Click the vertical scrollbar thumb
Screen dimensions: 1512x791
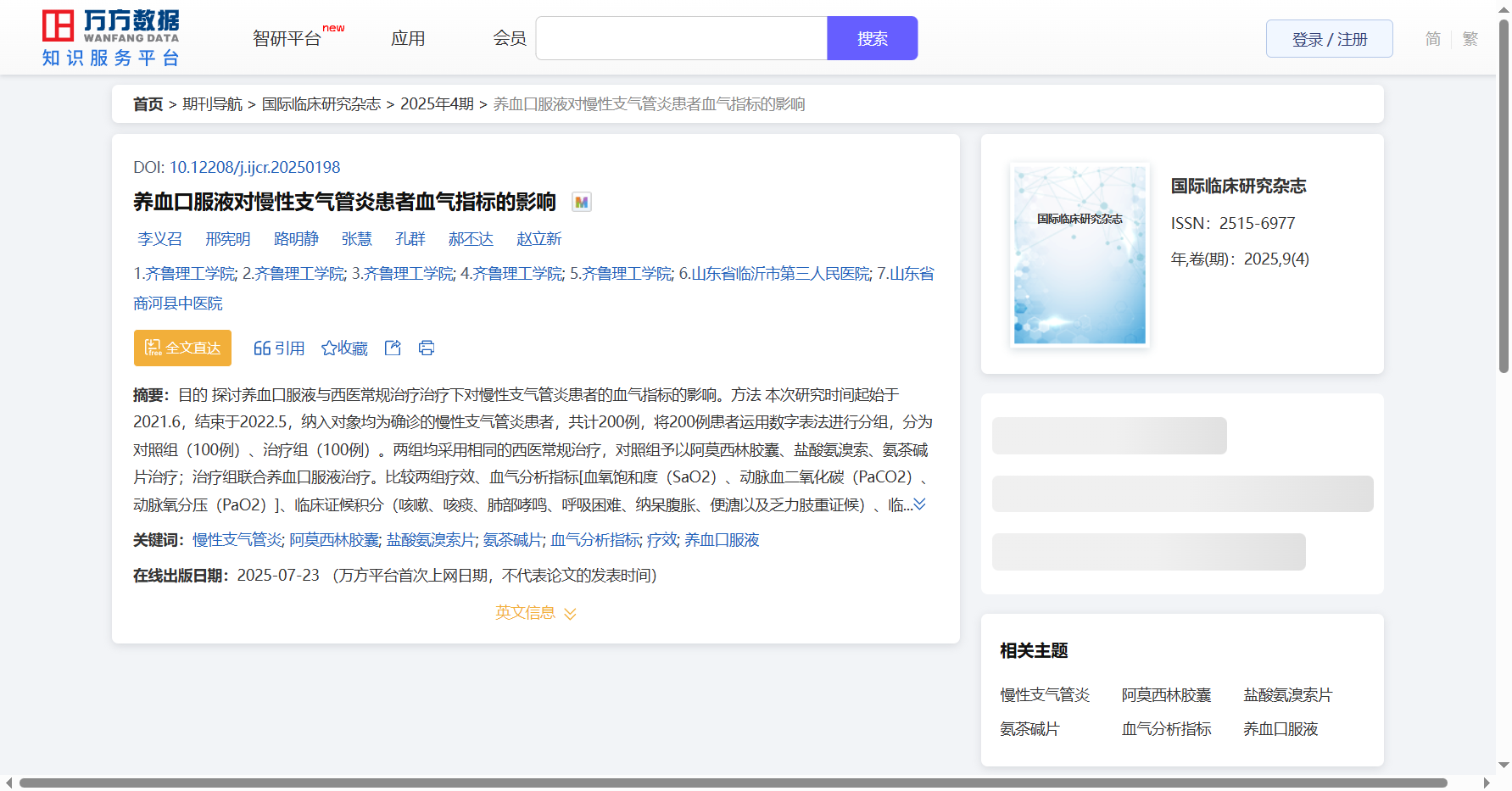coord(1504,197)
